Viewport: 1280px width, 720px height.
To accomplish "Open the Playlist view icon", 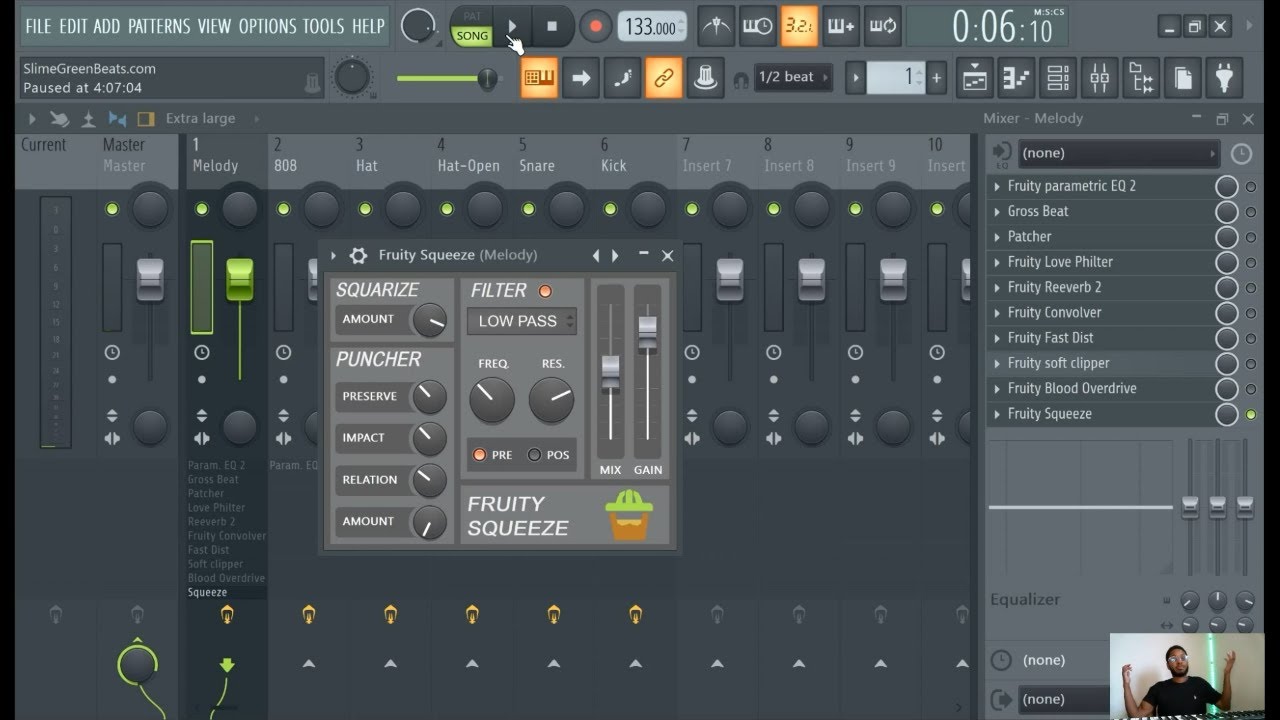I will pyautogui.click(x=975, y=77).
